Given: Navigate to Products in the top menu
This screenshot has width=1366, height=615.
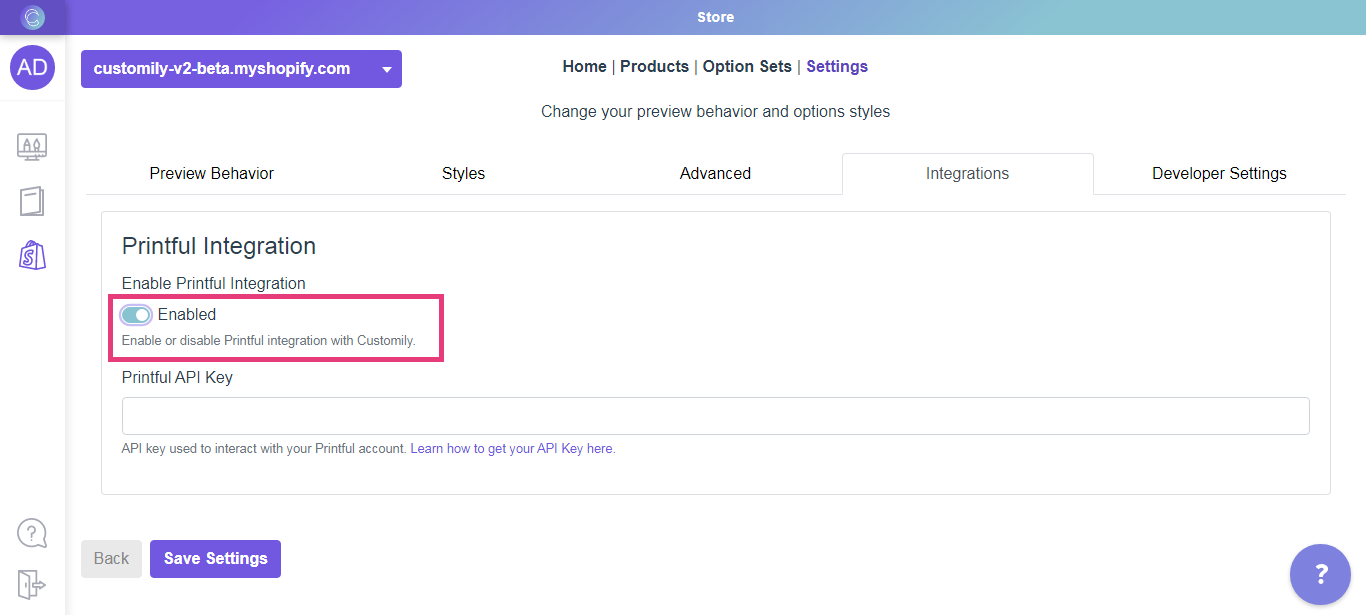Looking at the screenshot, I should click(x=654, y=67).
